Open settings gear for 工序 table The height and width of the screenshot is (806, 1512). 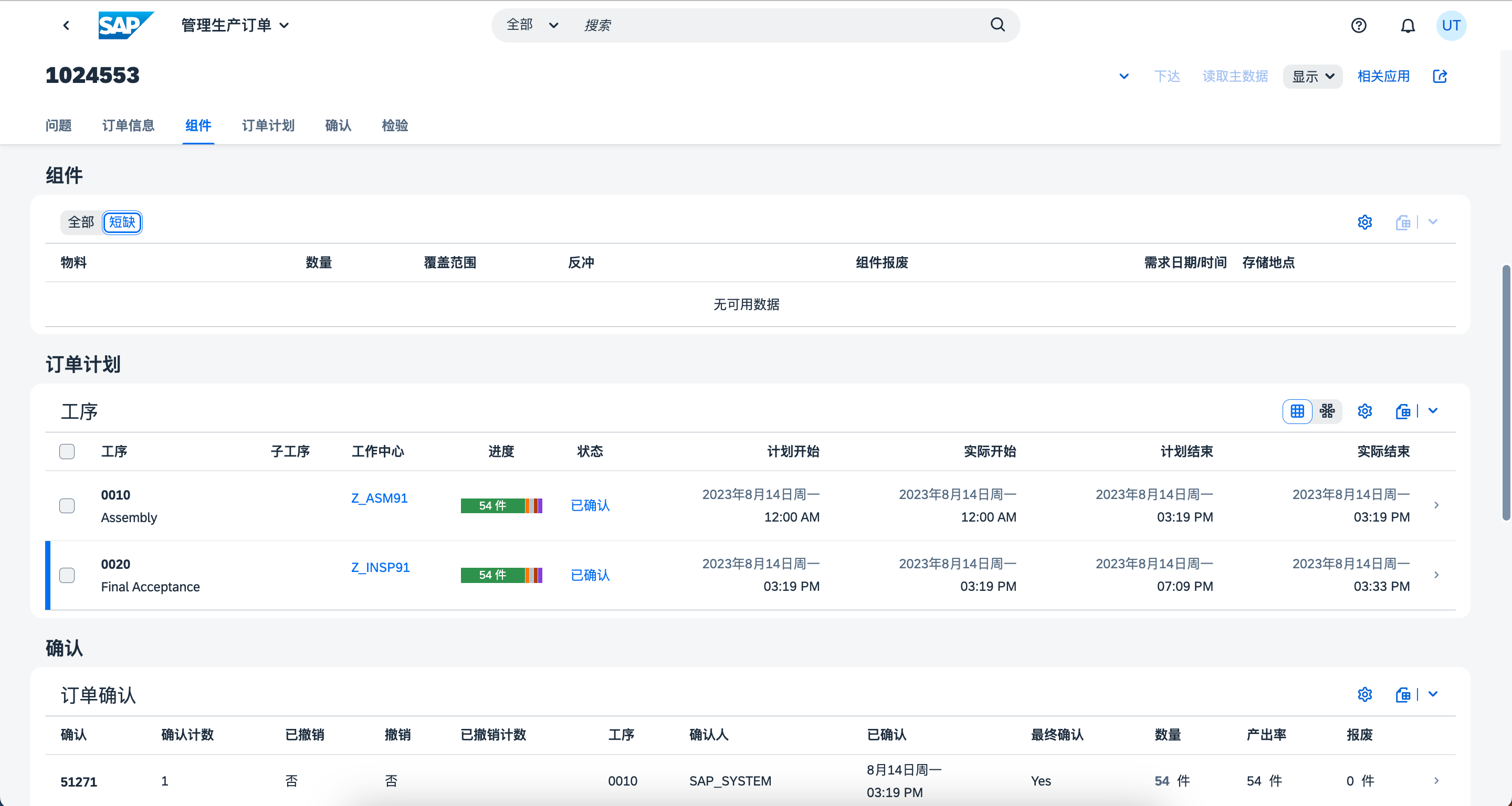pyautogui.click(x=1364, y=411)
